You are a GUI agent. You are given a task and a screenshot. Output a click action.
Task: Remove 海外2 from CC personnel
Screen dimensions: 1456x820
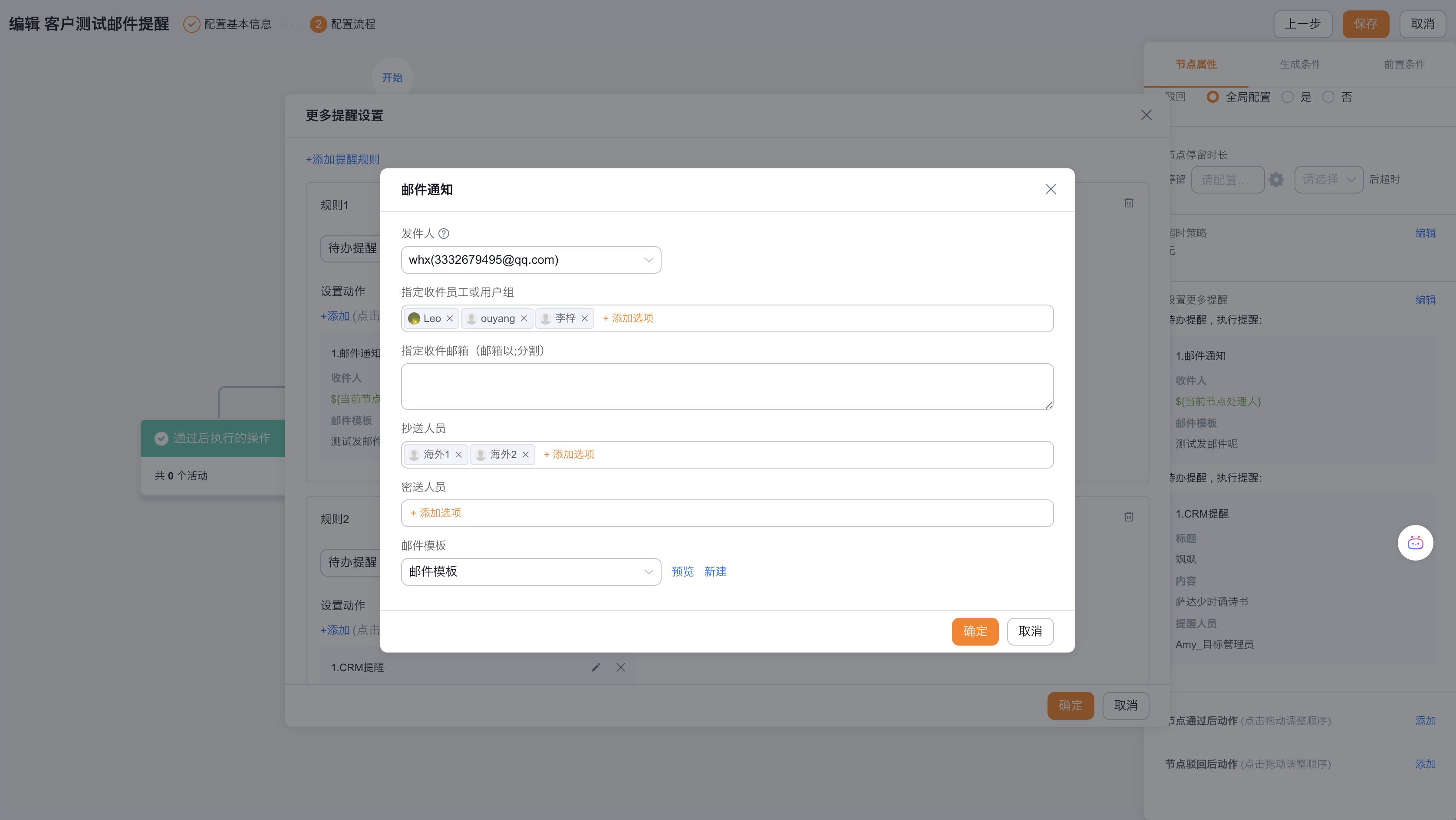tap(525, 455)
